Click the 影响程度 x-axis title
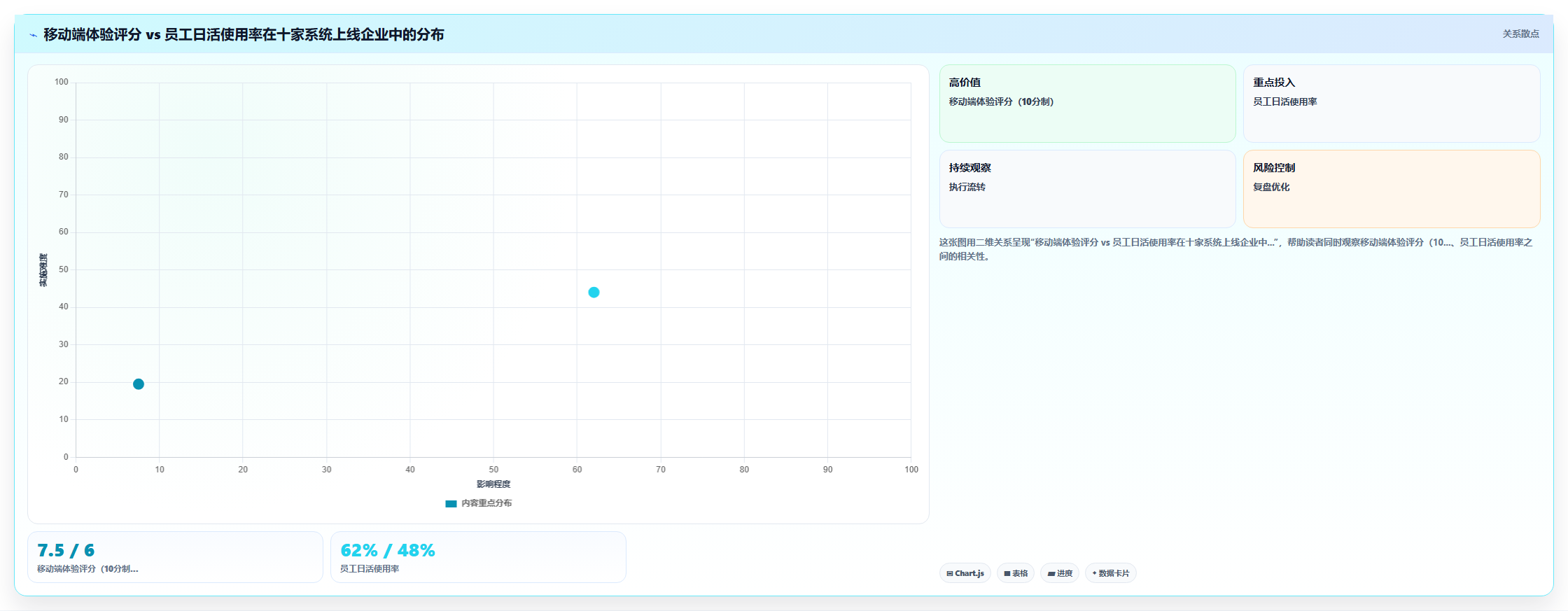The image size is (1568, 611). (493, 484)
